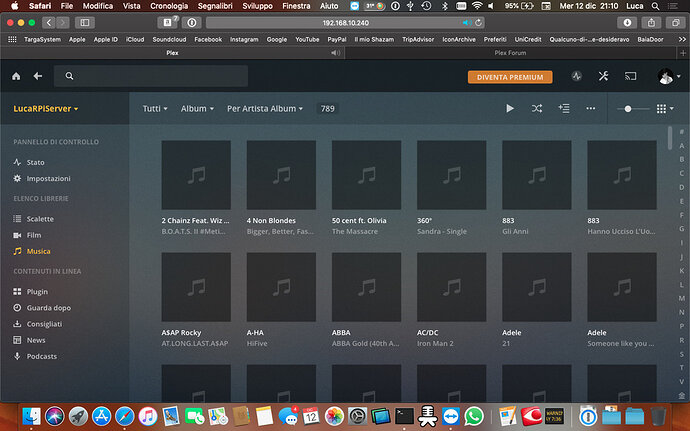Open Safari Sviluppo menu
Viewport: 690px width, 431px height.
coord(257,6)
